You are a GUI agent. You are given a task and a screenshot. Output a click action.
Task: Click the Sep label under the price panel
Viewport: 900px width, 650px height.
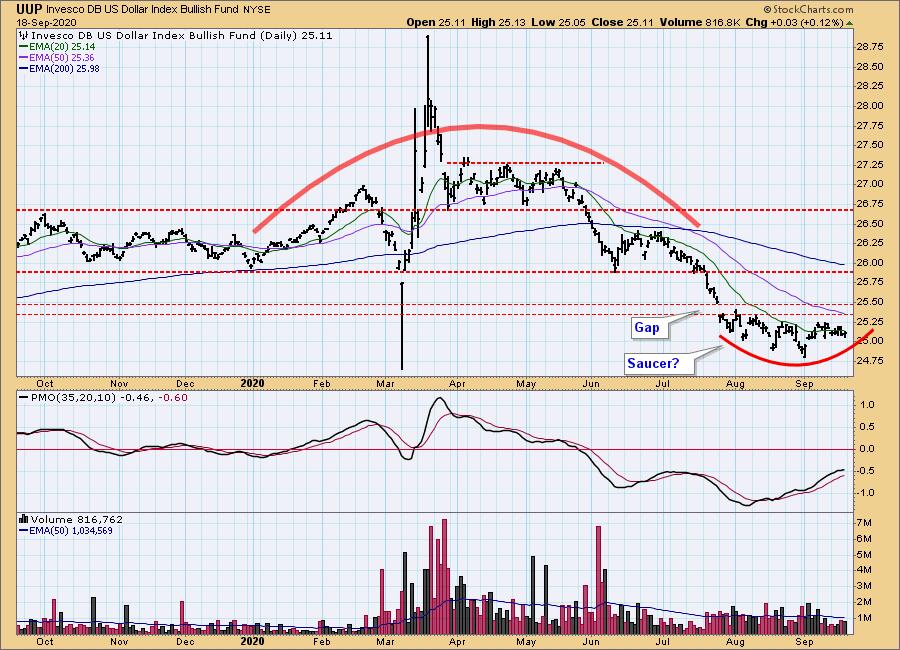[805, 383]
